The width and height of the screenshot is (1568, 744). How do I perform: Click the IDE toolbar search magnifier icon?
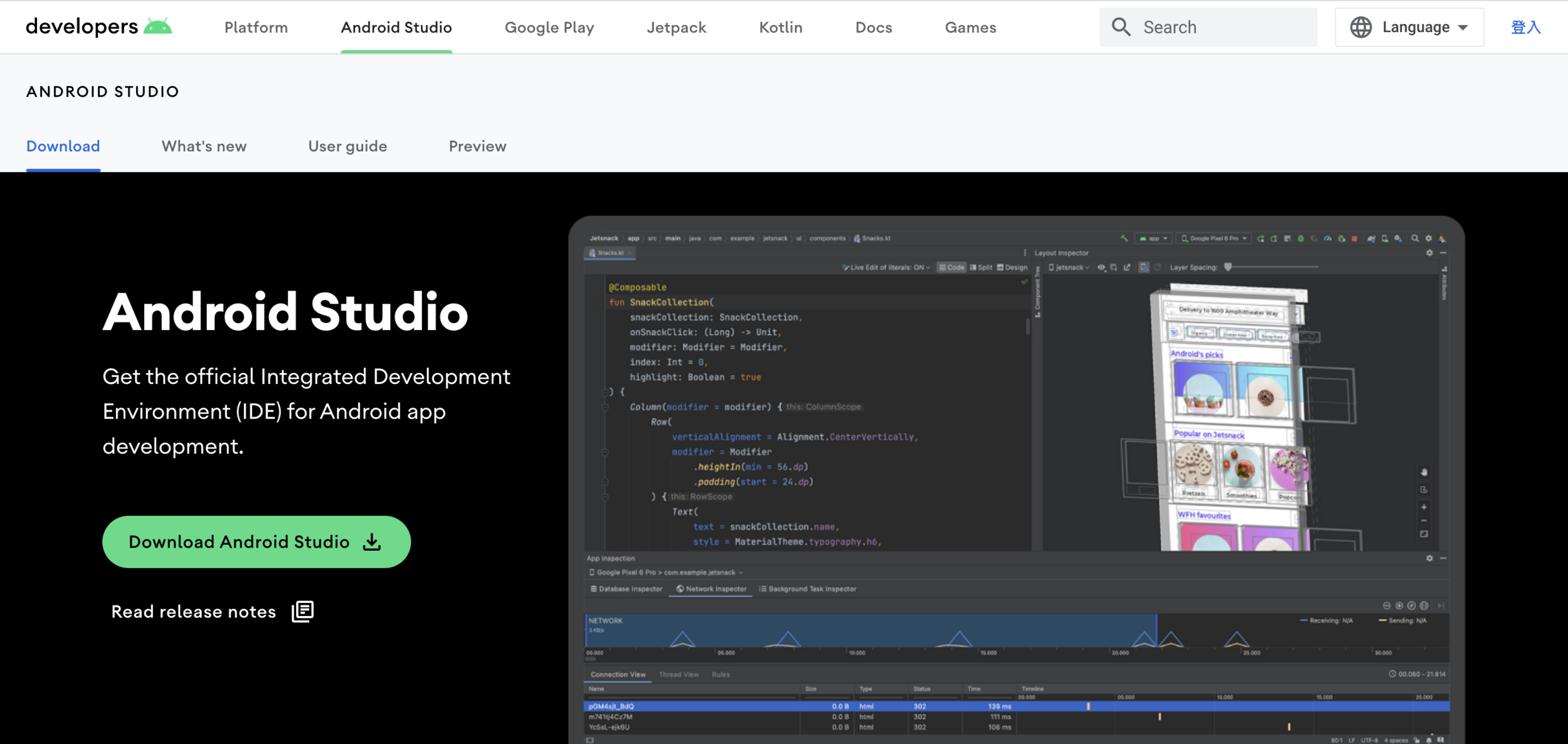pos(1415,238)
